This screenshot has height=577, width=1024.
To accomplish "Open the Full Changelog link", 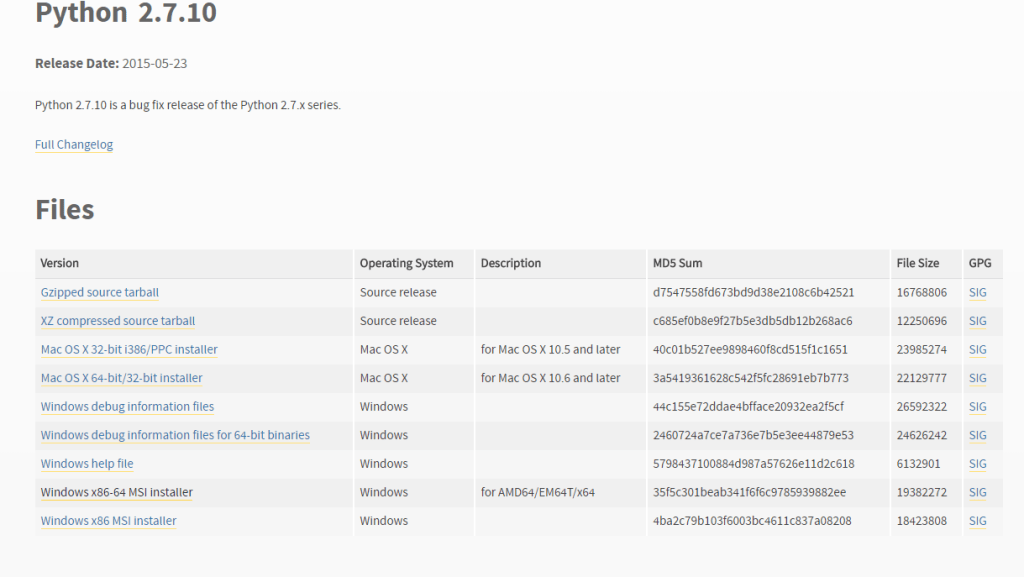I will tap(74, 144).
